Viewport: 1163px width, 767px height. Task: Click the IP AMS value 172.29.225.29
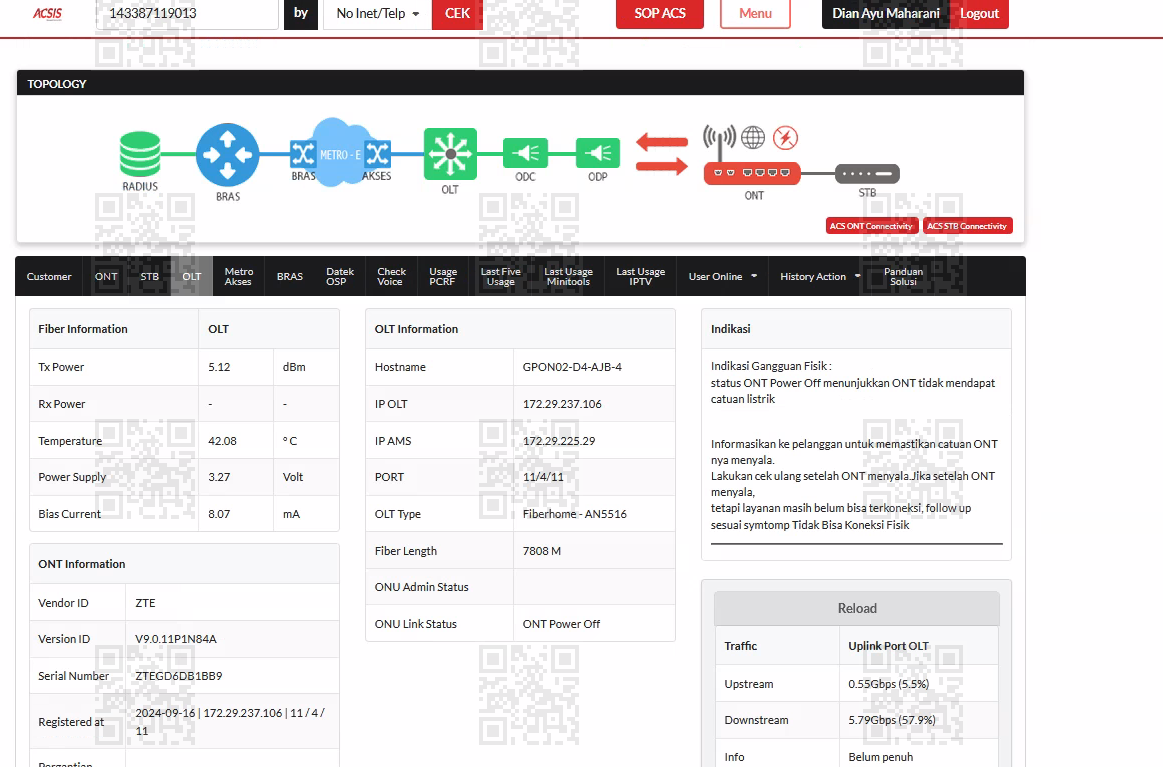point(559,441)
